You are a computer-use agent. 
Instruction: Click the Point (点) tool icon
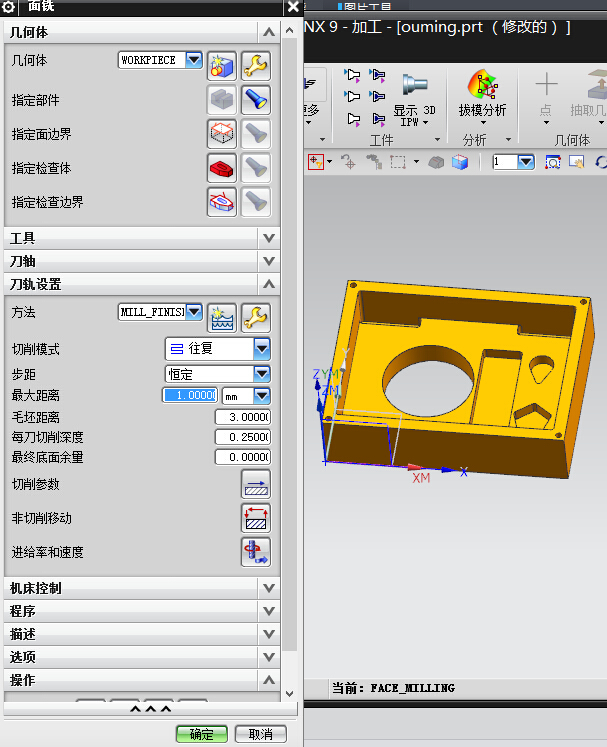546,85
